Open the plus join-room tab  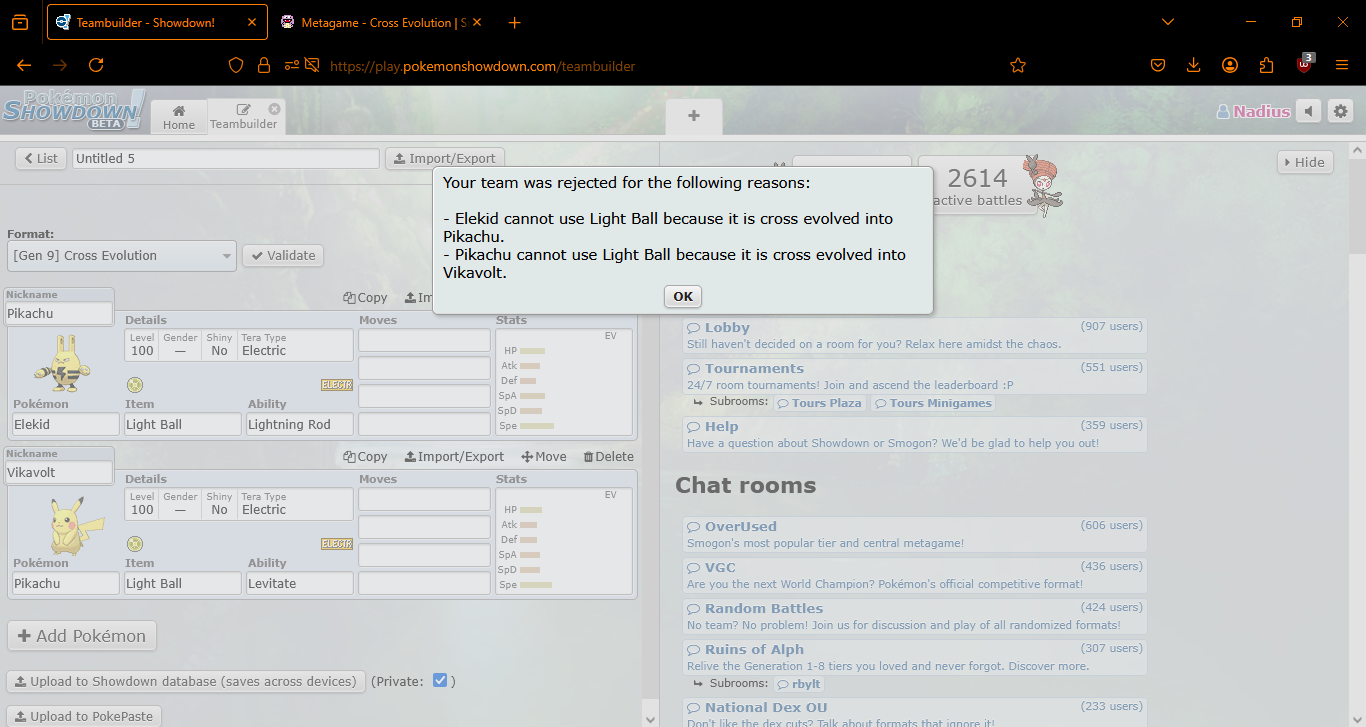pos(694,116)
